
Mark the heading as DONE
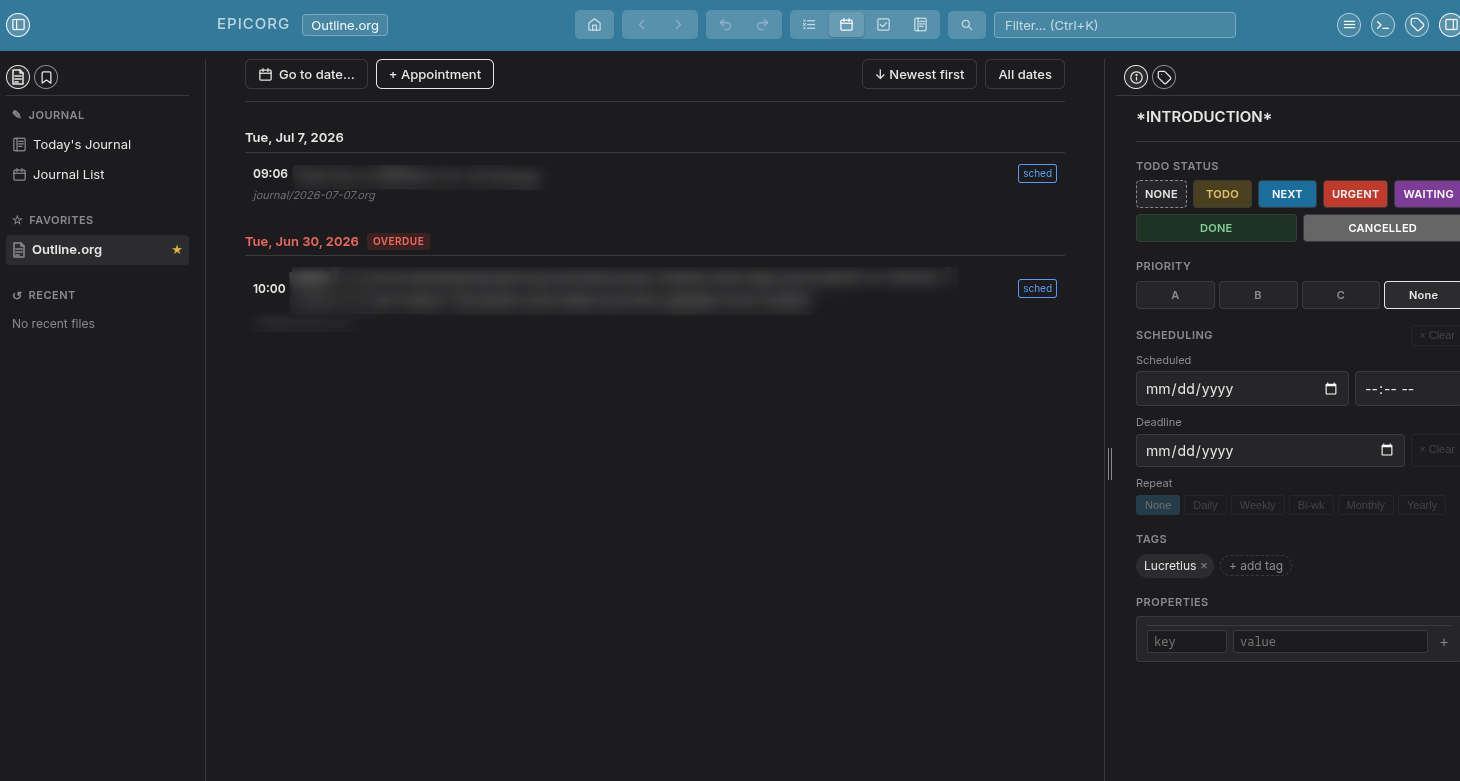point(1216,228)
